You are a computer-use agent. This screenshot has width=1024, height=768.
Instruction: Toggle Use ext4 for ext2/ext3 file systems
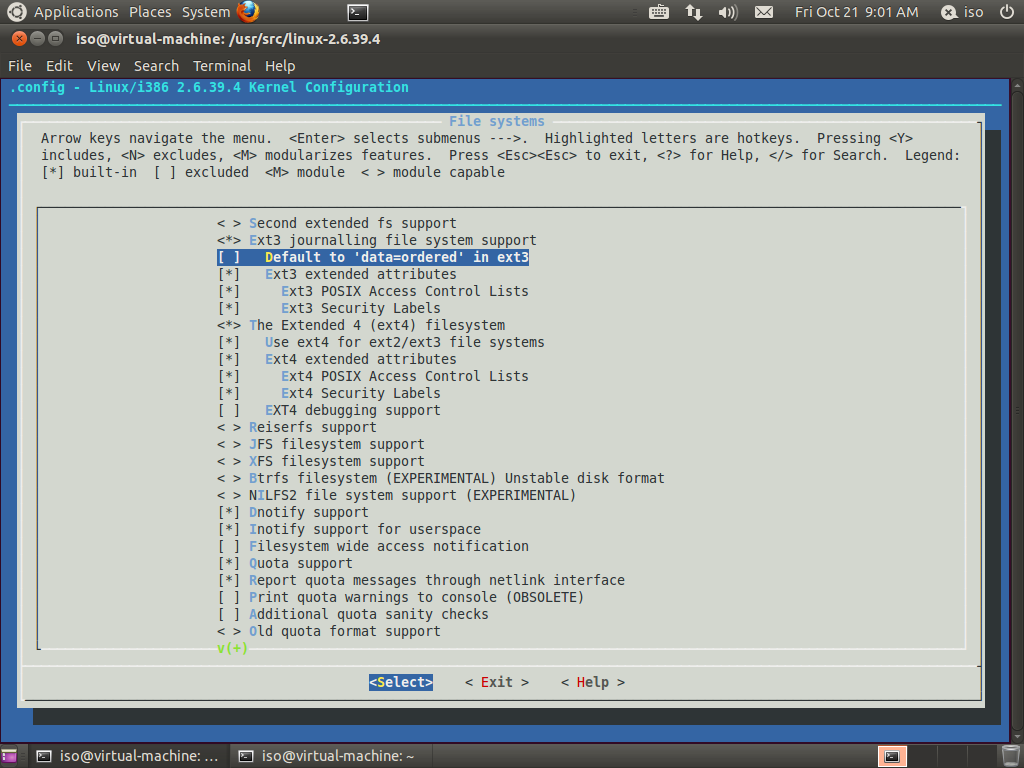point(381,342)
